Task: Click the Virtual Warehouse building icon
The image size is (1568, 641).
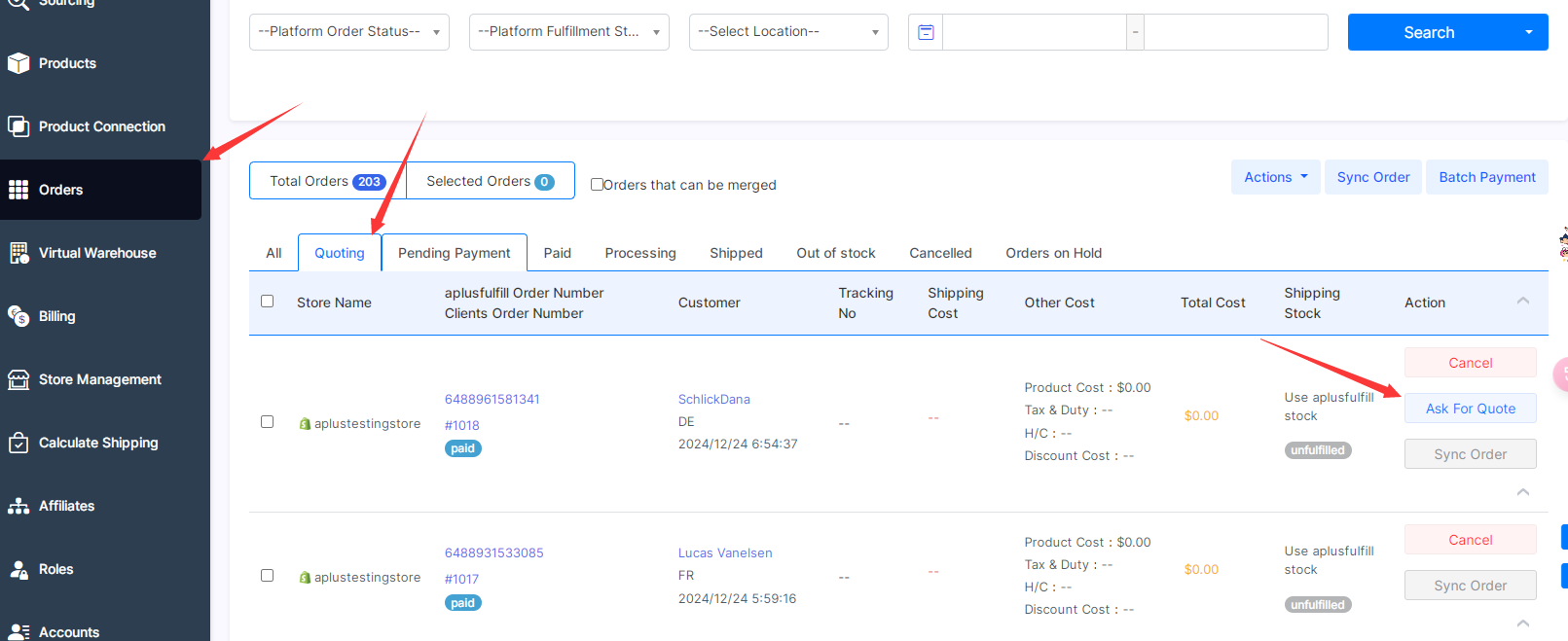Action: pyautogui.click(x=18, y=253)
